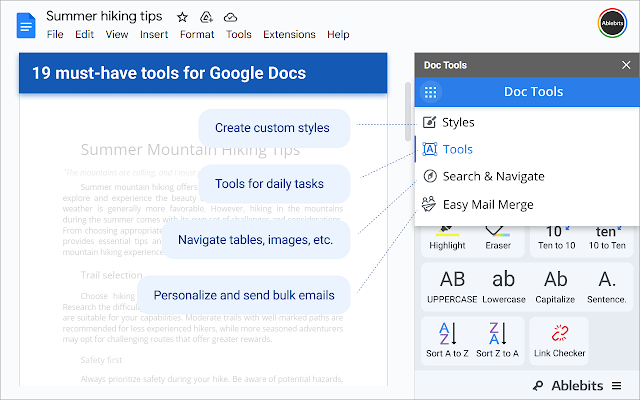Open the Extensions menu
Image resolution: width=640 pixels, height=400 pixels.
289,34
